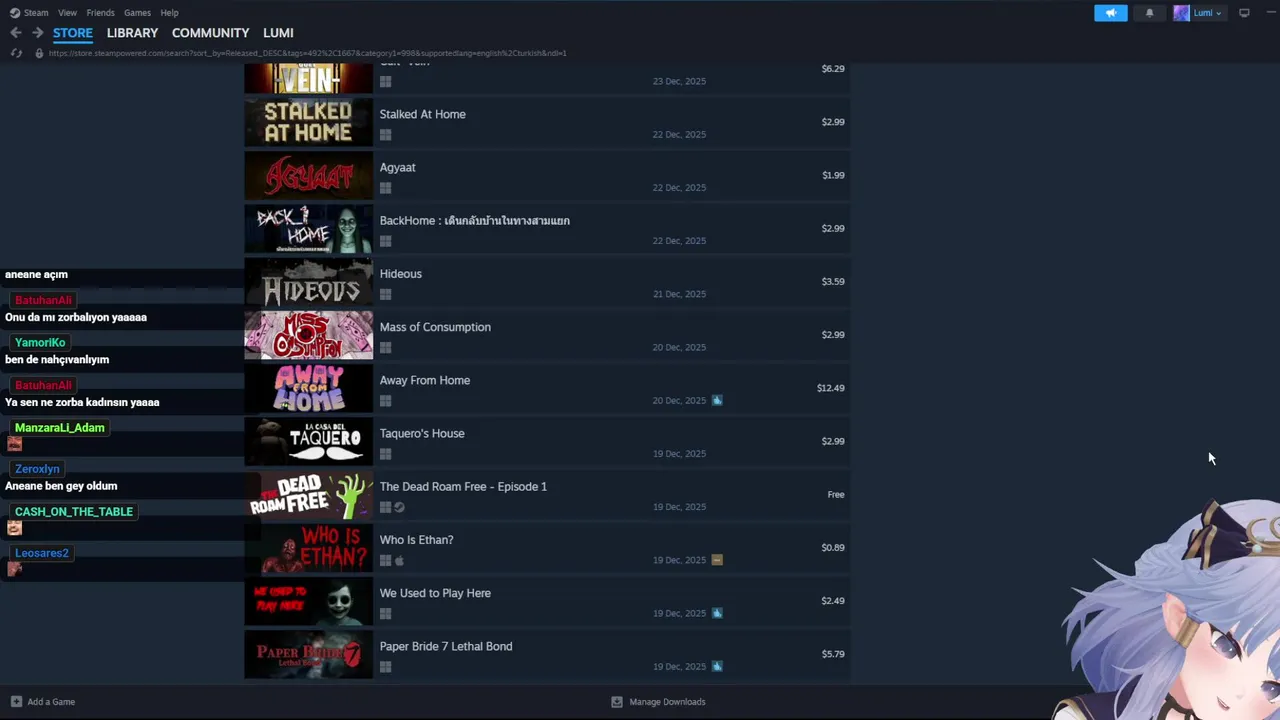Open the Games menu

[x=137, y=13]
